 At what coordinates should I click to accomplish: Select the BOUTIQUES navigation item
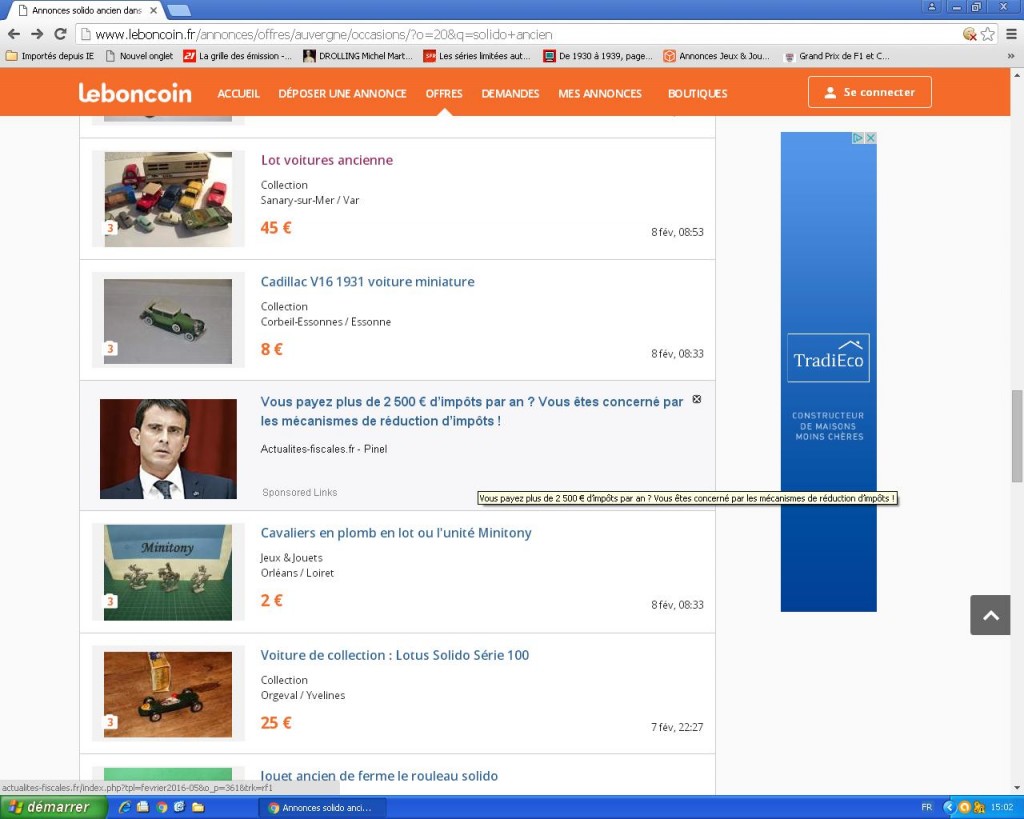[x=697, y=93]
